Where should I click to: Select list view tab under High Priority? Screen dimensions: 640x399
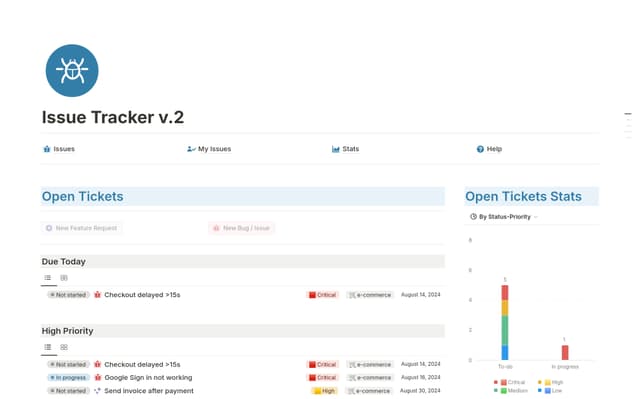pos(48,347)
